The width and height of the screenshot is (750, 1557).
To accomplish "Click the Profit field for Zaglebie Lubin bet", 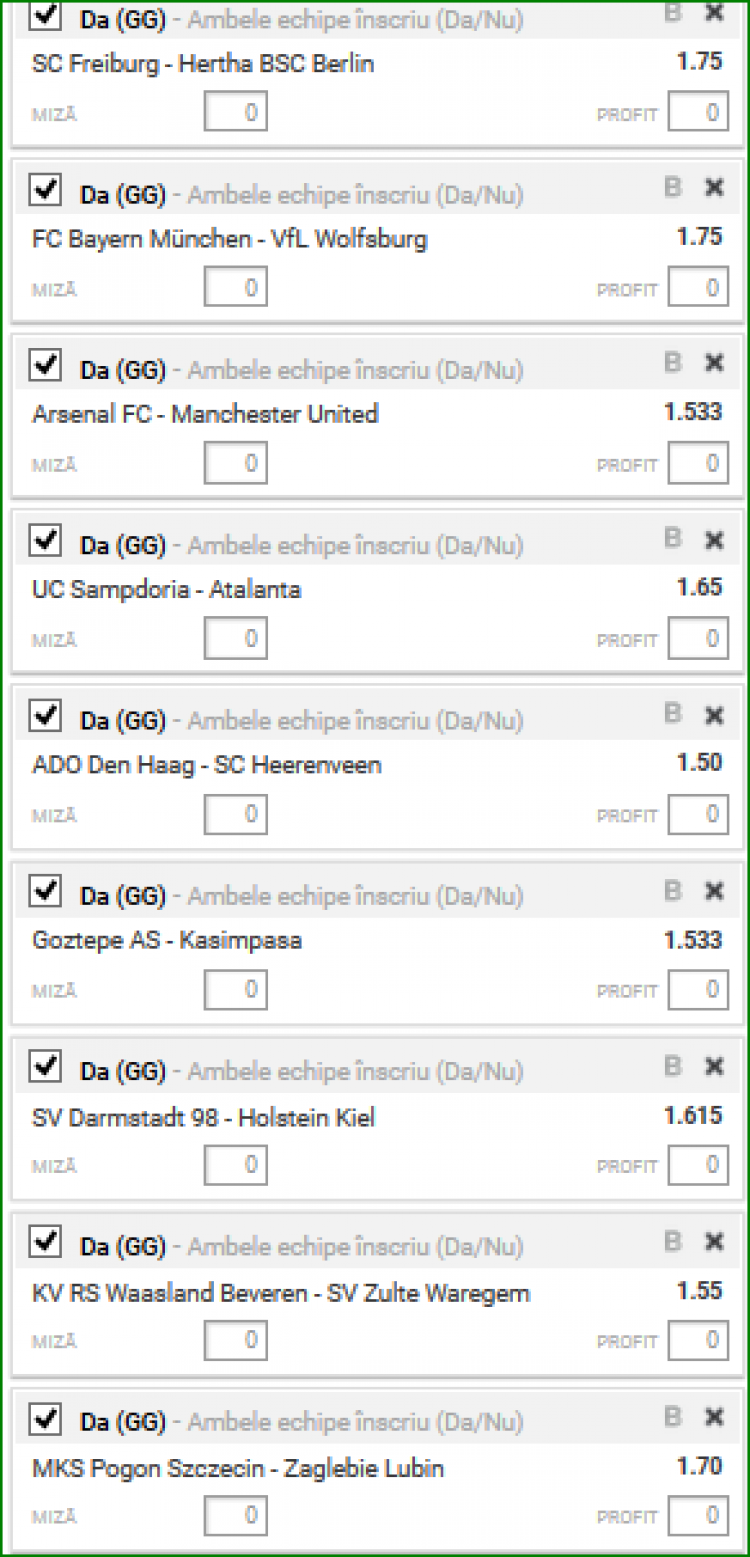I will click(698, 1516).
